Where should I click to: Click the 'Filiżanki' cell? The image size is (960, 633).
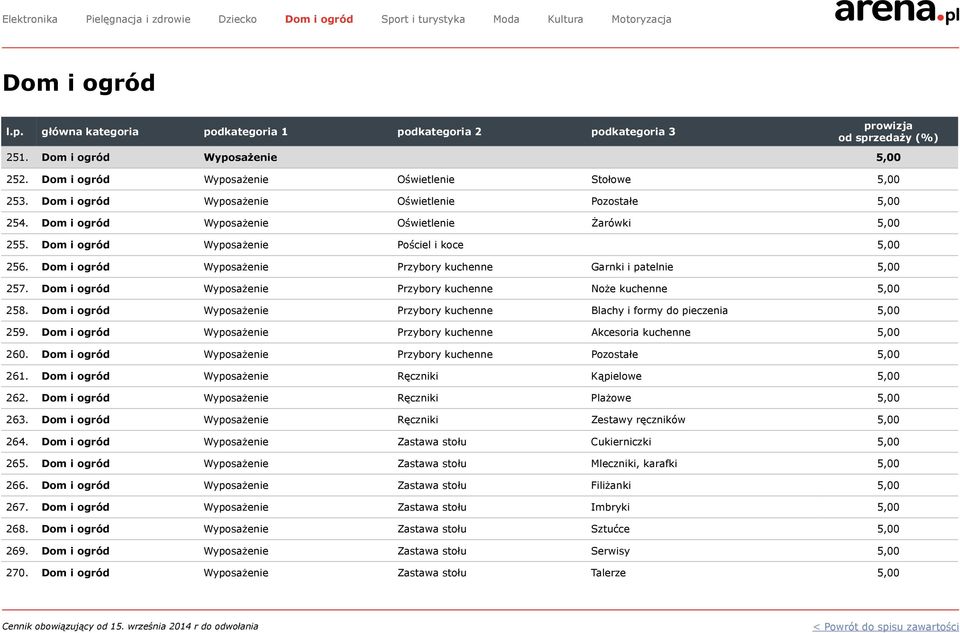pos(611,485)
